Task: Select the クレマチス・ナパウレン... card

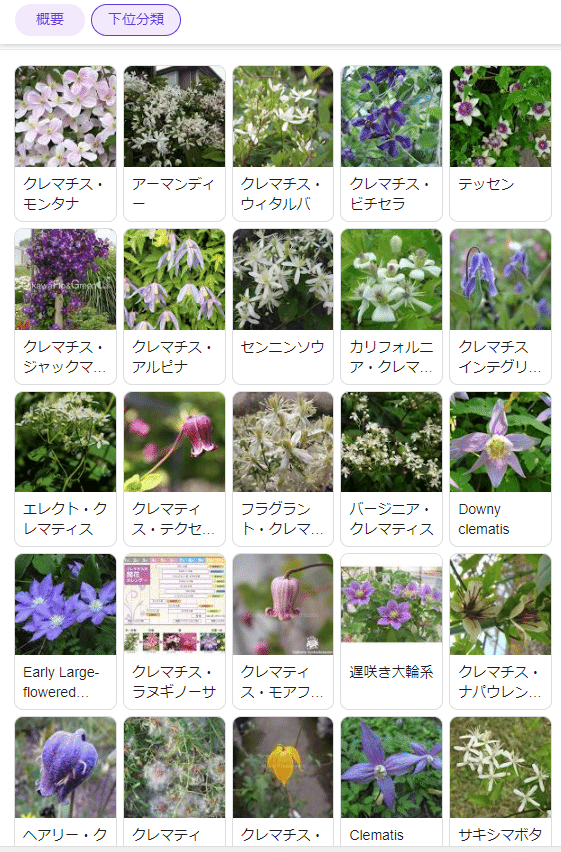Action: coord(500,631)
